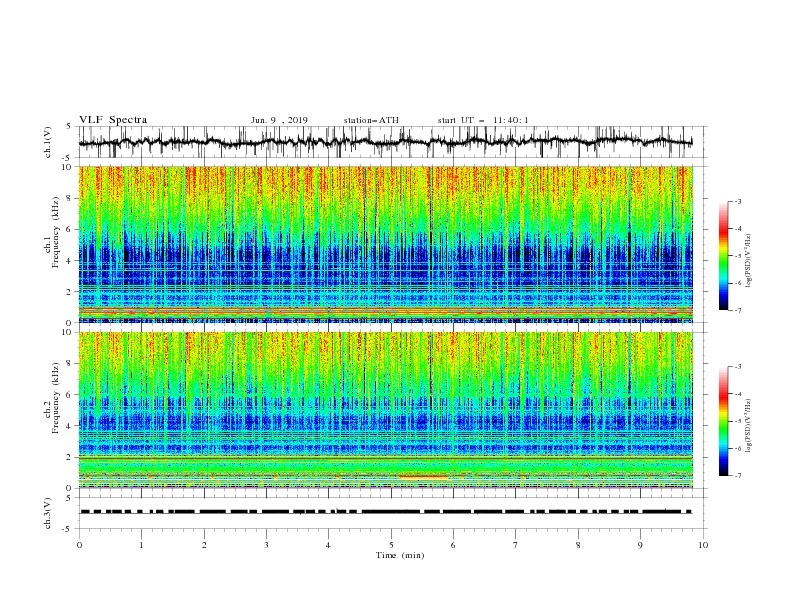Click the time axis tick label "10"

coord(703,545)
